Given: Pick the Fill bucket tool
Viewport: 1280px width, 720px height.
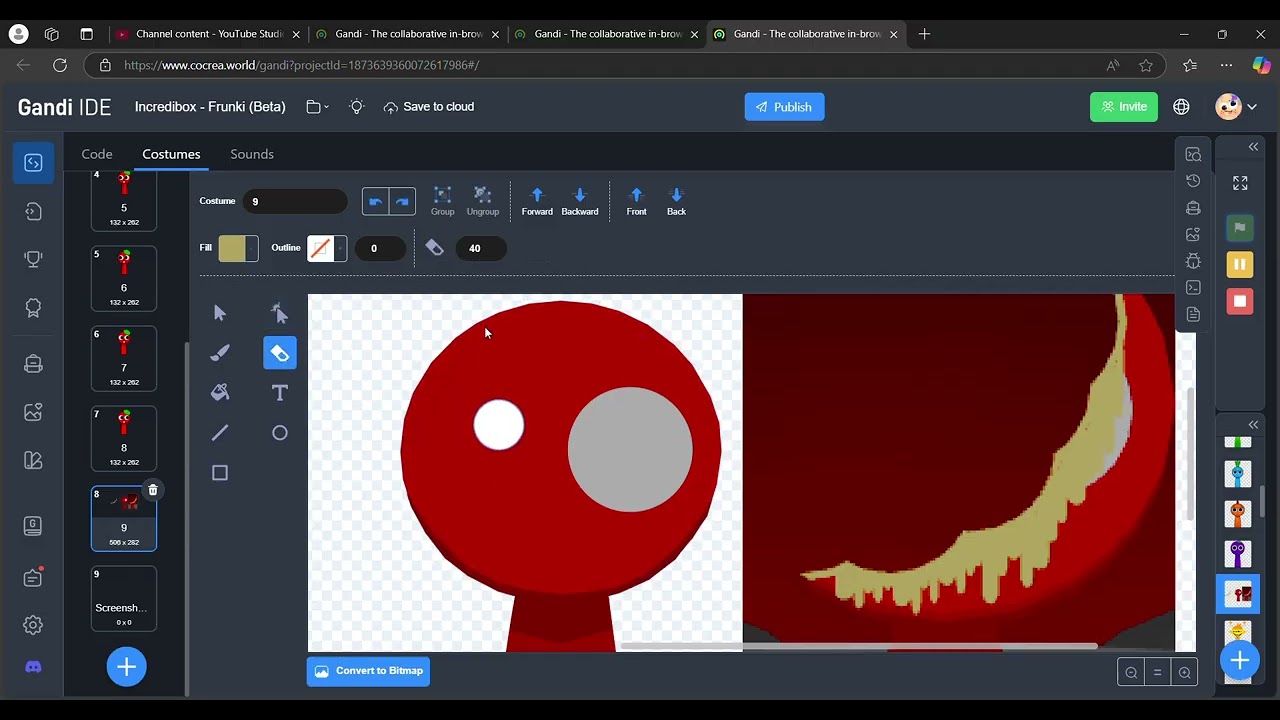Looking at the screenshot, I should coord(220,393).
